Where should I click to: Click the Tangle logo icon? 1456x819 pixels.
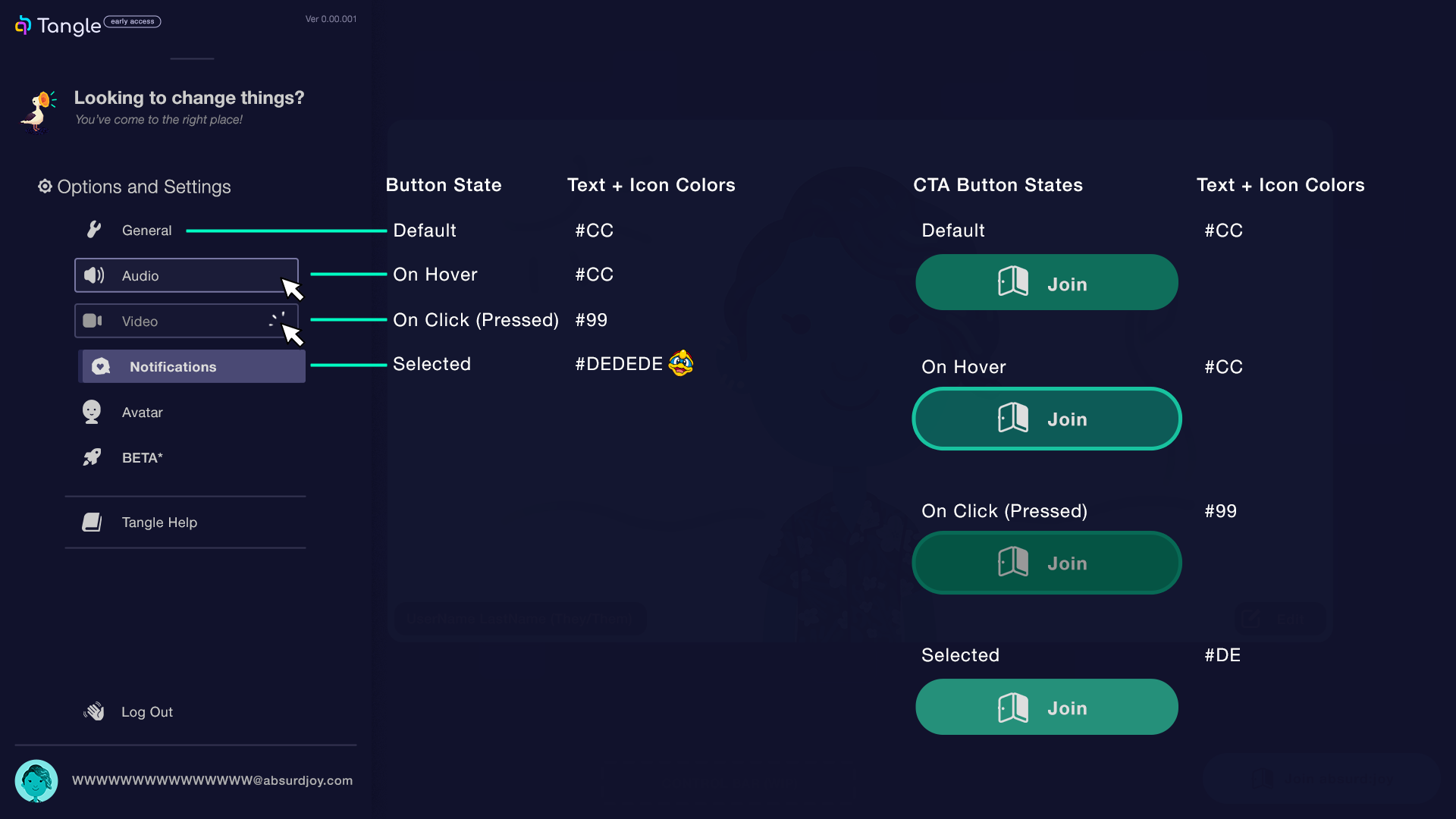point(24,25)
